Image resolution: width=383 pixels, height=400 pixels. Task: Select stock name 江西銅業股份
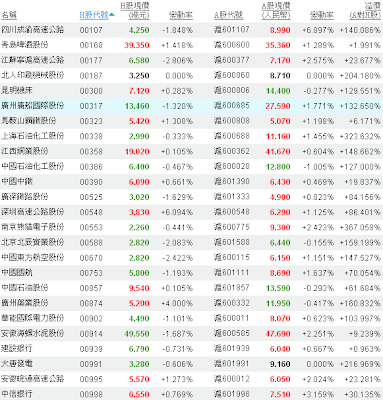pos(25,151)
